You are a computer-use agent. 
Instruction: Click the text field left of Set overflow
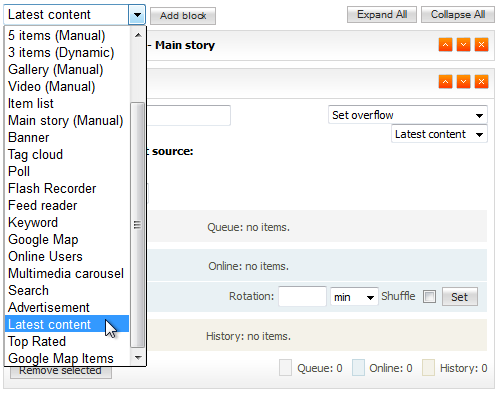click(x=188, y=115)
